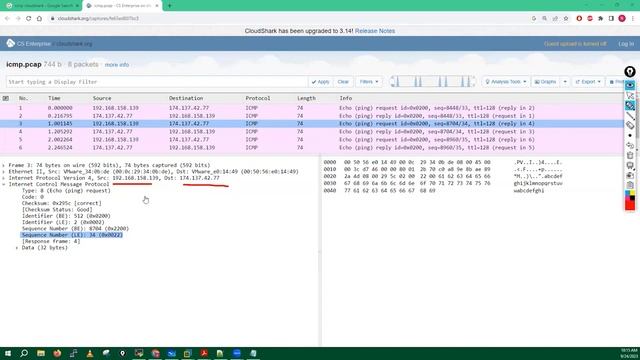Click the packet timeline sparkline graph

click(x=433, y=82)
